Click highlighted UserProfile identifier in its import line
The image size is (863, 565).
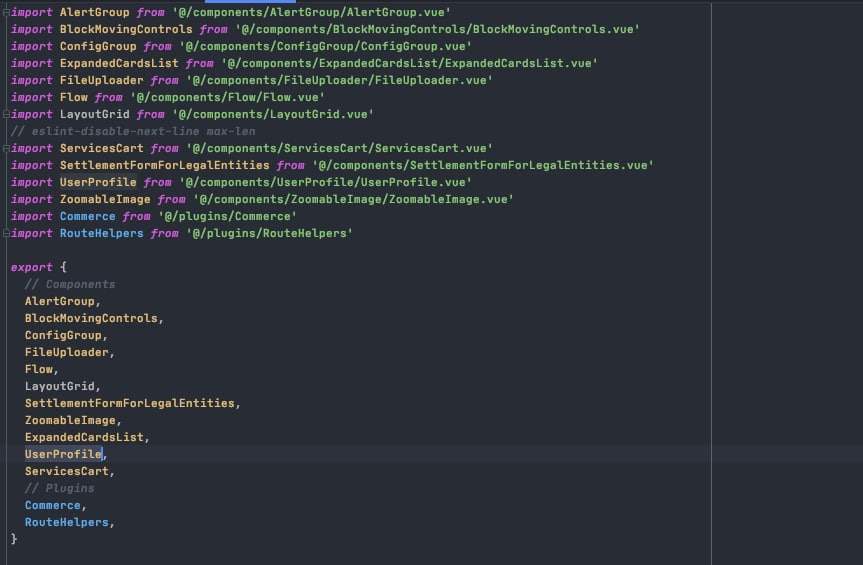(x=98, y=183)
